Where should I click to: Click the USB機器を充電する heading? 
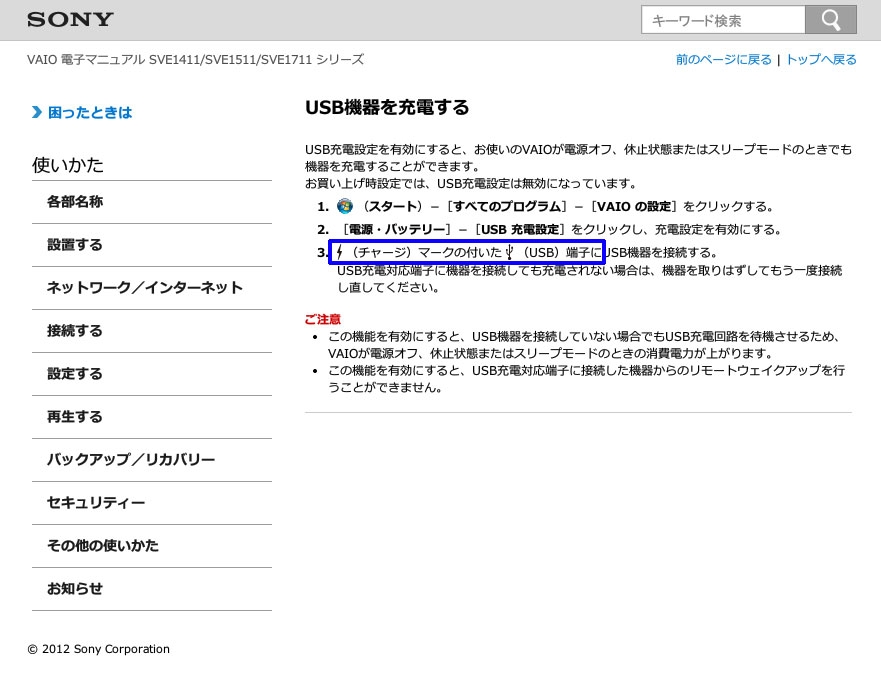pos(387,107)
